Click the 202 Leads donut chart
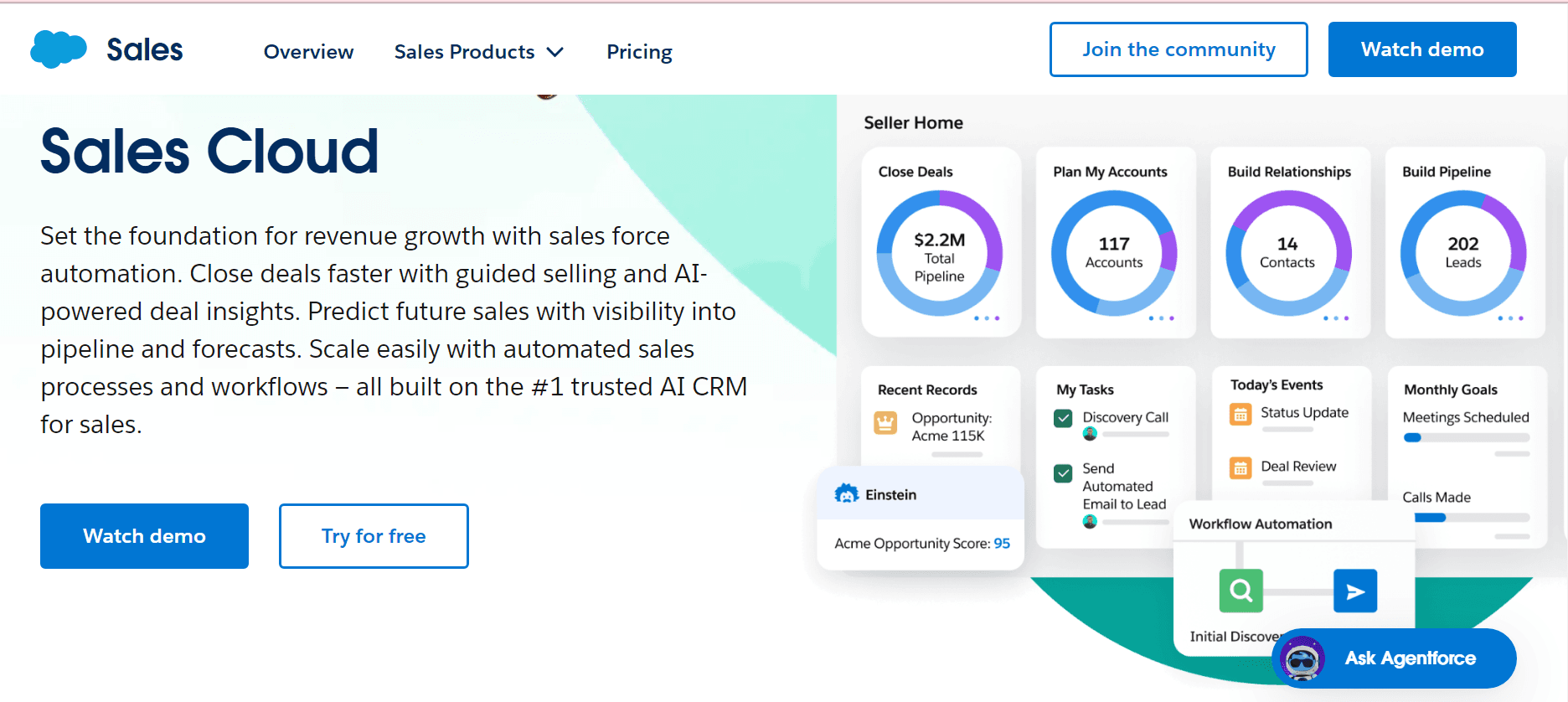This screenshot has width=1568, height=702. click(1463, 253)
